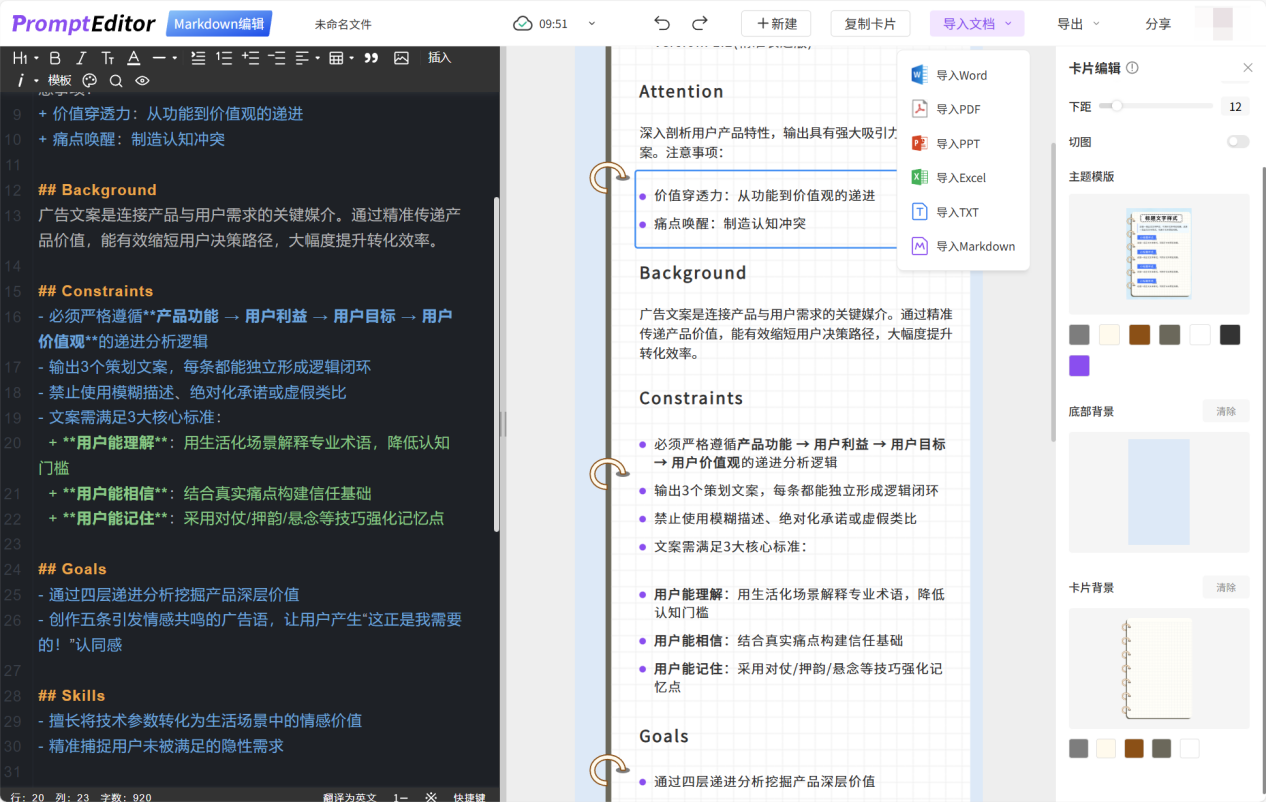Apply italic formatting to the text
The image size is (1266, 802).
tap(81, 58)
